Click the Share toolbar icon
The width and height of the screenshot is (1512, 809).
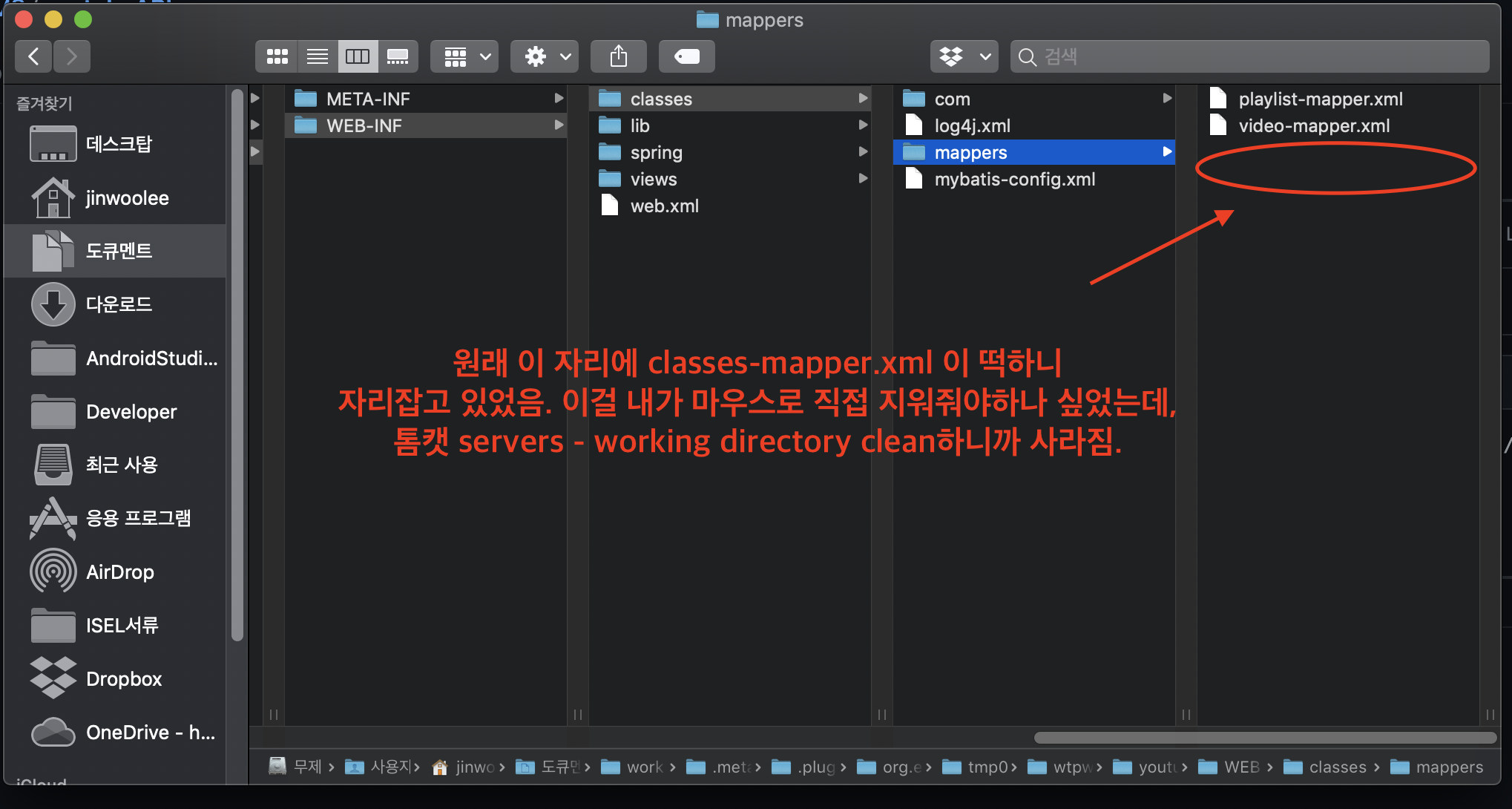click(x=618, y=56)
